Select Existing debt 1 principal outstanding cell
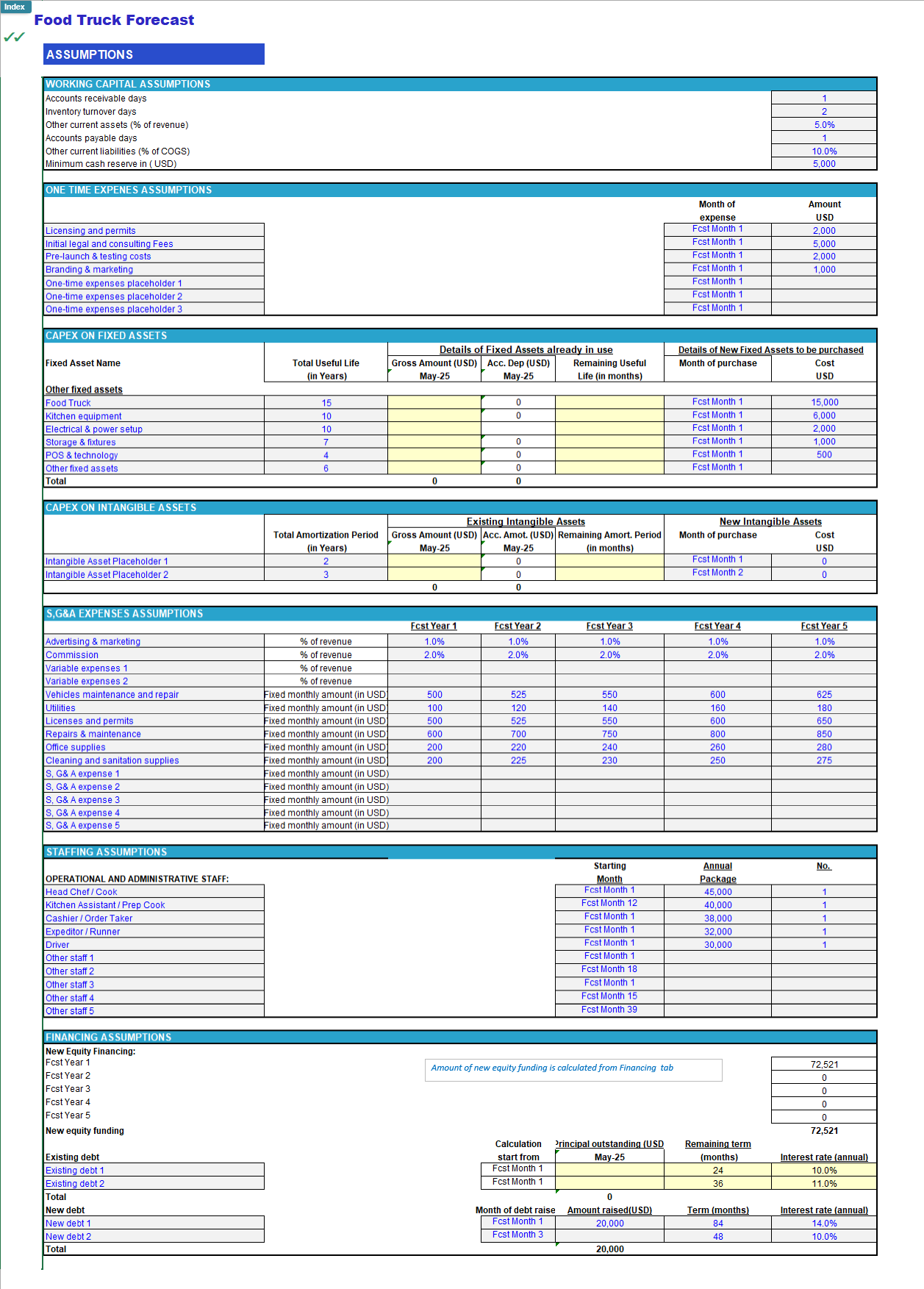924x1289 pixels. (609, 1170)
